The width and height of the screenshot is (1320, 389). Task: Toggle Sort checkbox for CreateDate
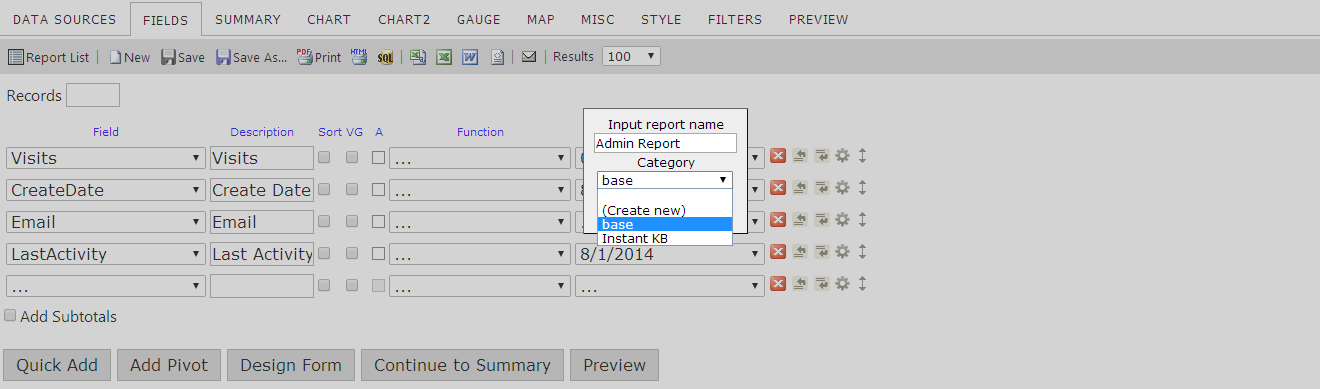pos(324,189)
